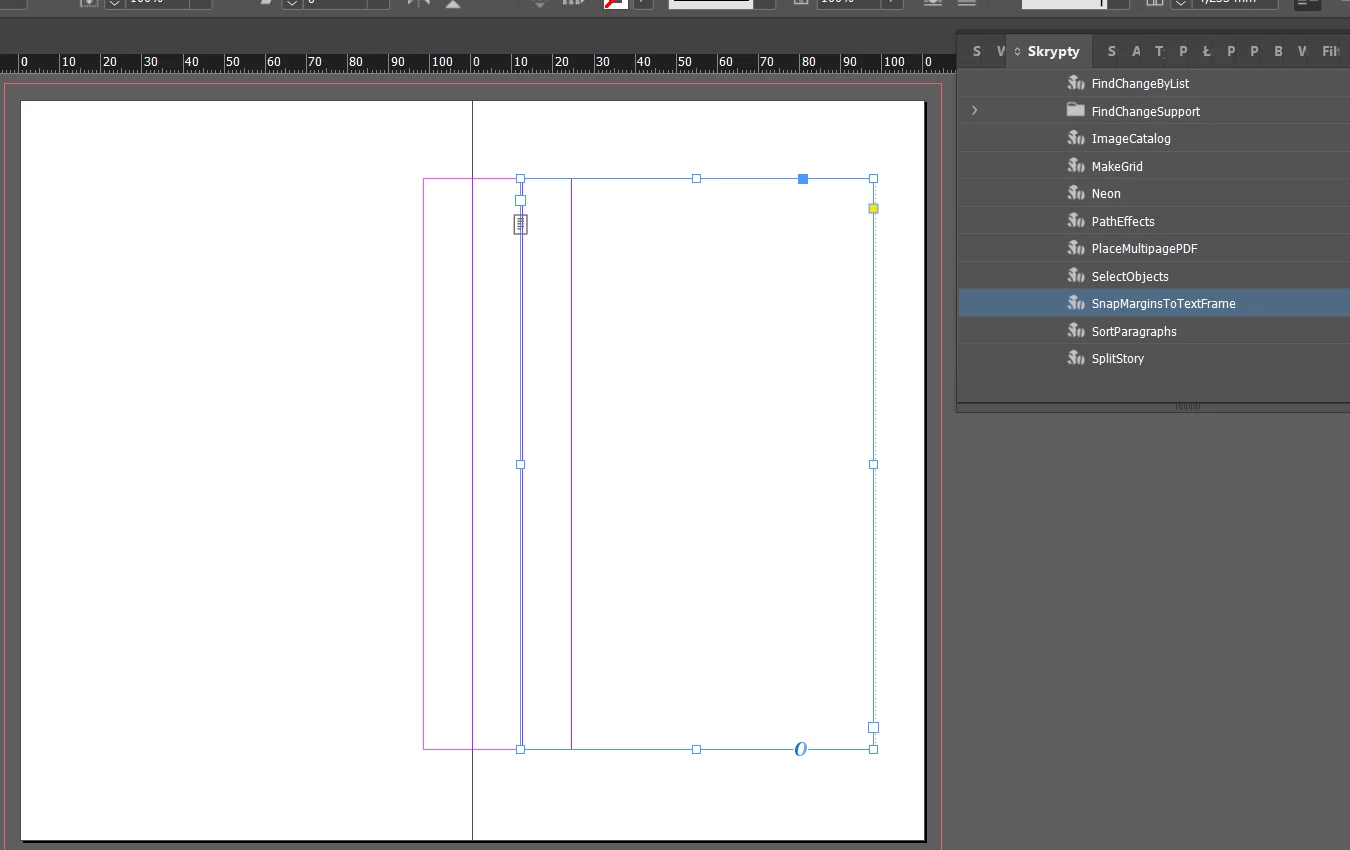The image size is (1350, 850).
Task: Click the text frame out-port box
Action: [x=873, y=728]
